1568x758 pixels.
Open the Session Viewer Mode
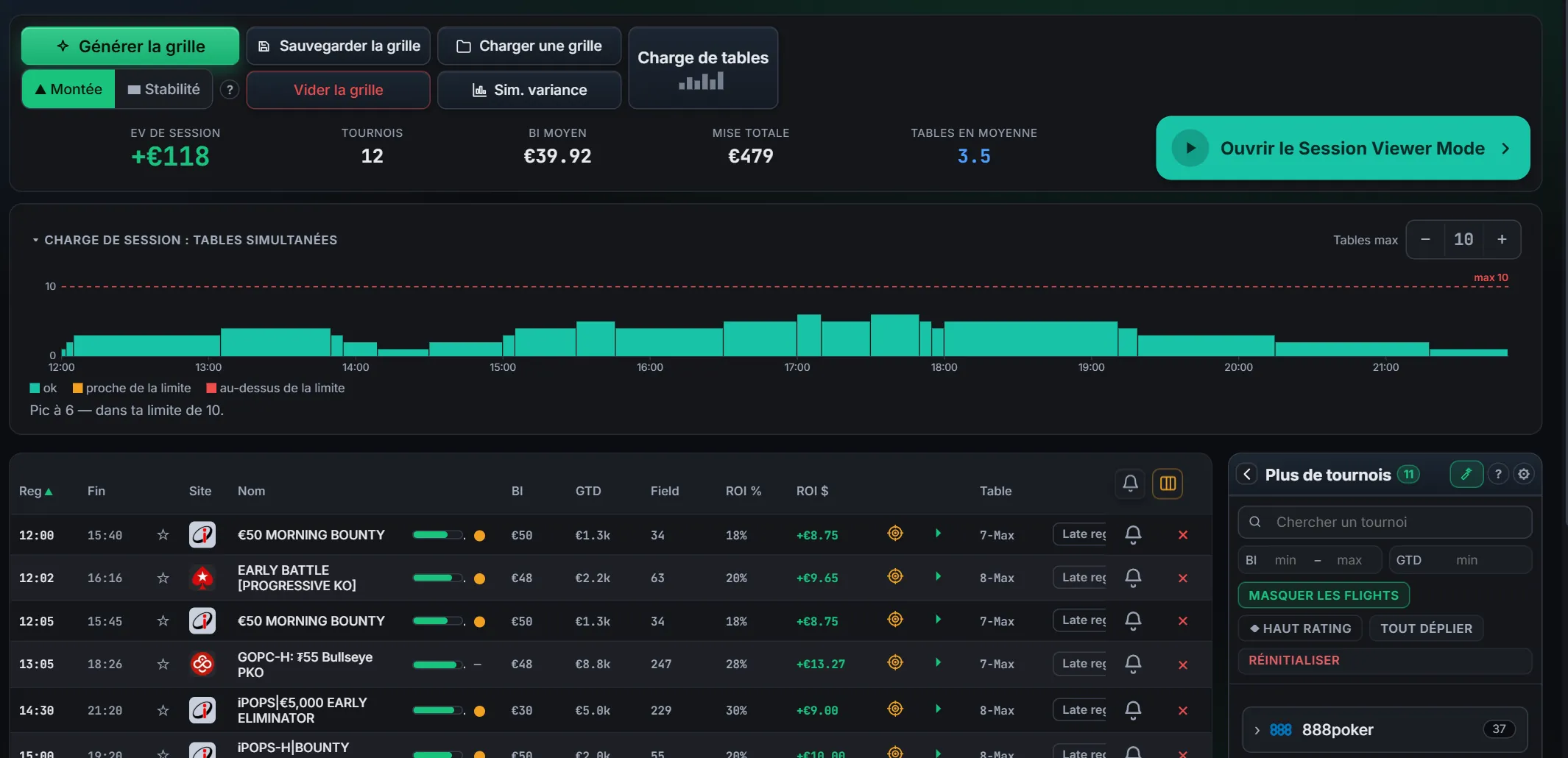1343,148
